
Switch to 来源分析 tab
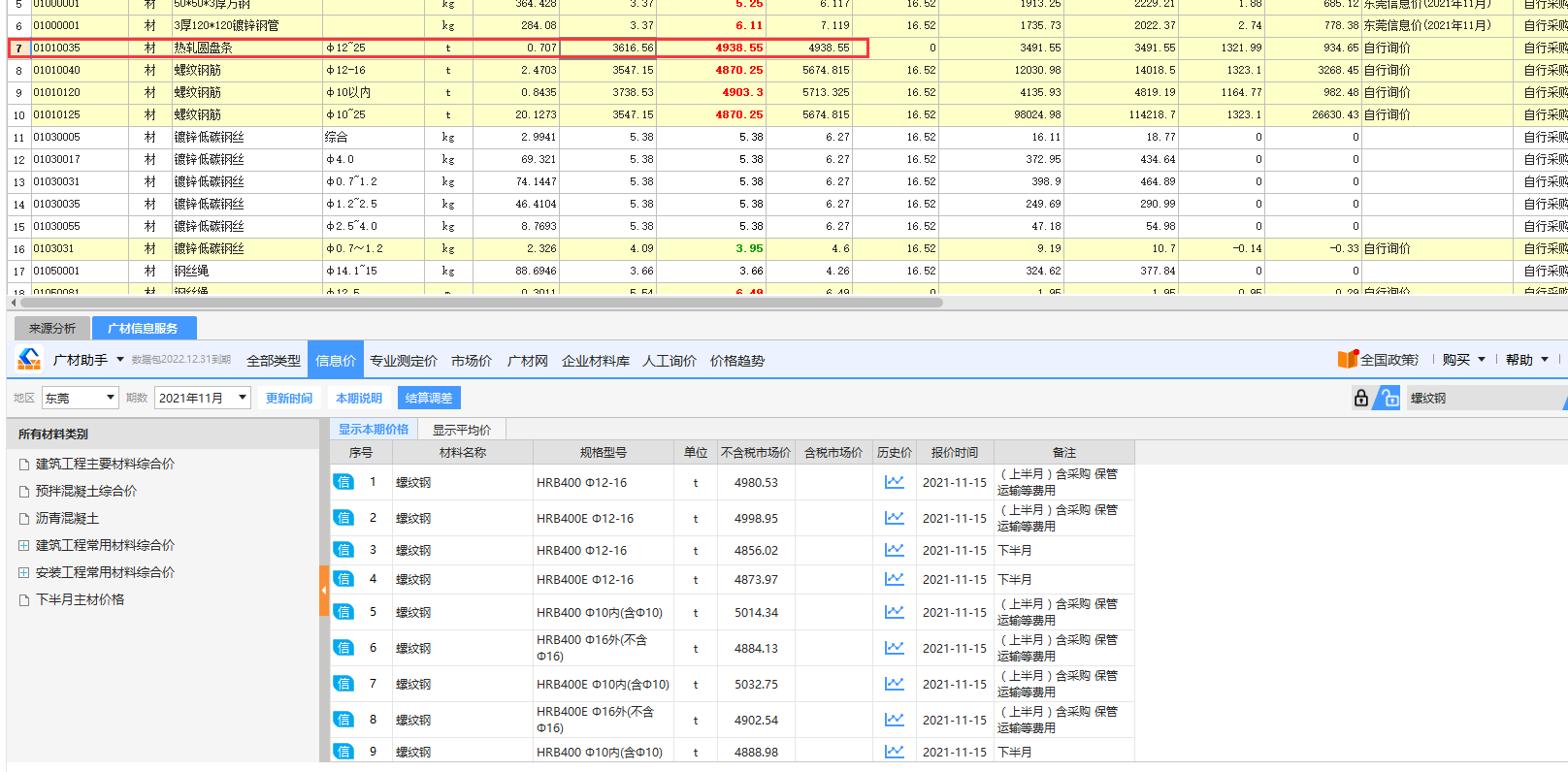[x=52, y=329]
